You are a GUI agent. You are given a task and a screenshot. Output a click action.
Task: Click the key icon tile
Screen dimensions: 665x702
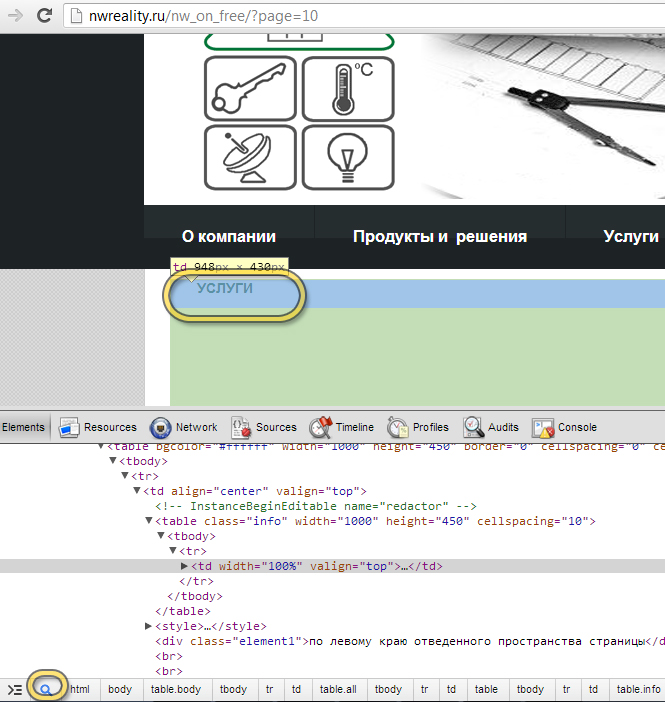tap(250, 88)
